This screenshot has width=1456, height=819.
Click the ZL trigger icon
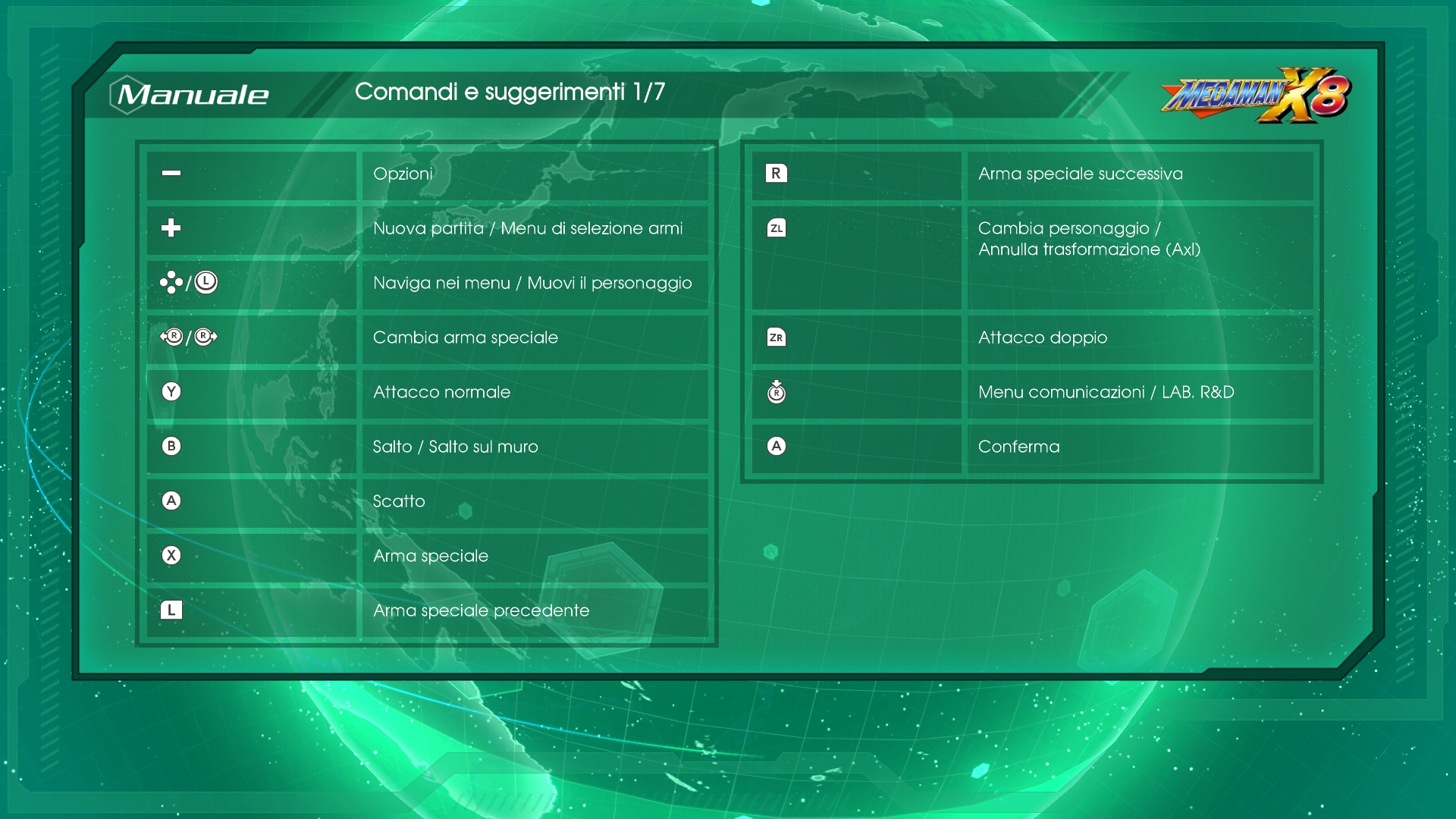[776, 227]
